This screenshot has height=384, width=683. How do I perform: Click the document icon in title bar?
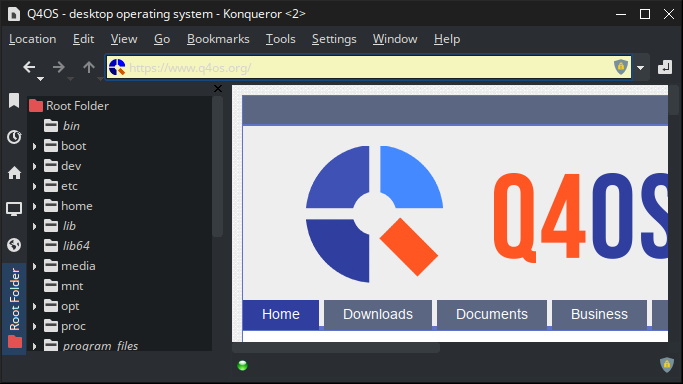click(x=14, y=14)
